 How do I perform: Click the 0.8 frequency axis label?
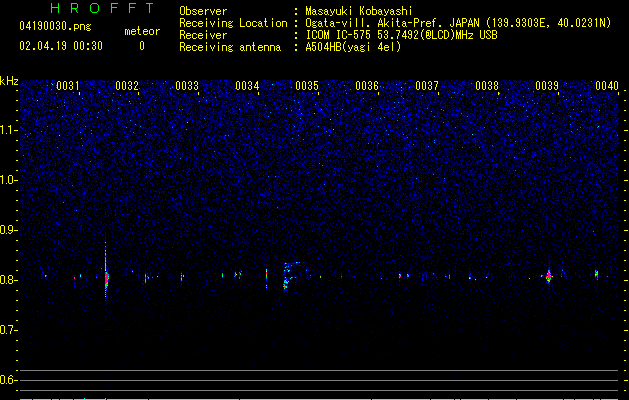[x=9, y=280]
